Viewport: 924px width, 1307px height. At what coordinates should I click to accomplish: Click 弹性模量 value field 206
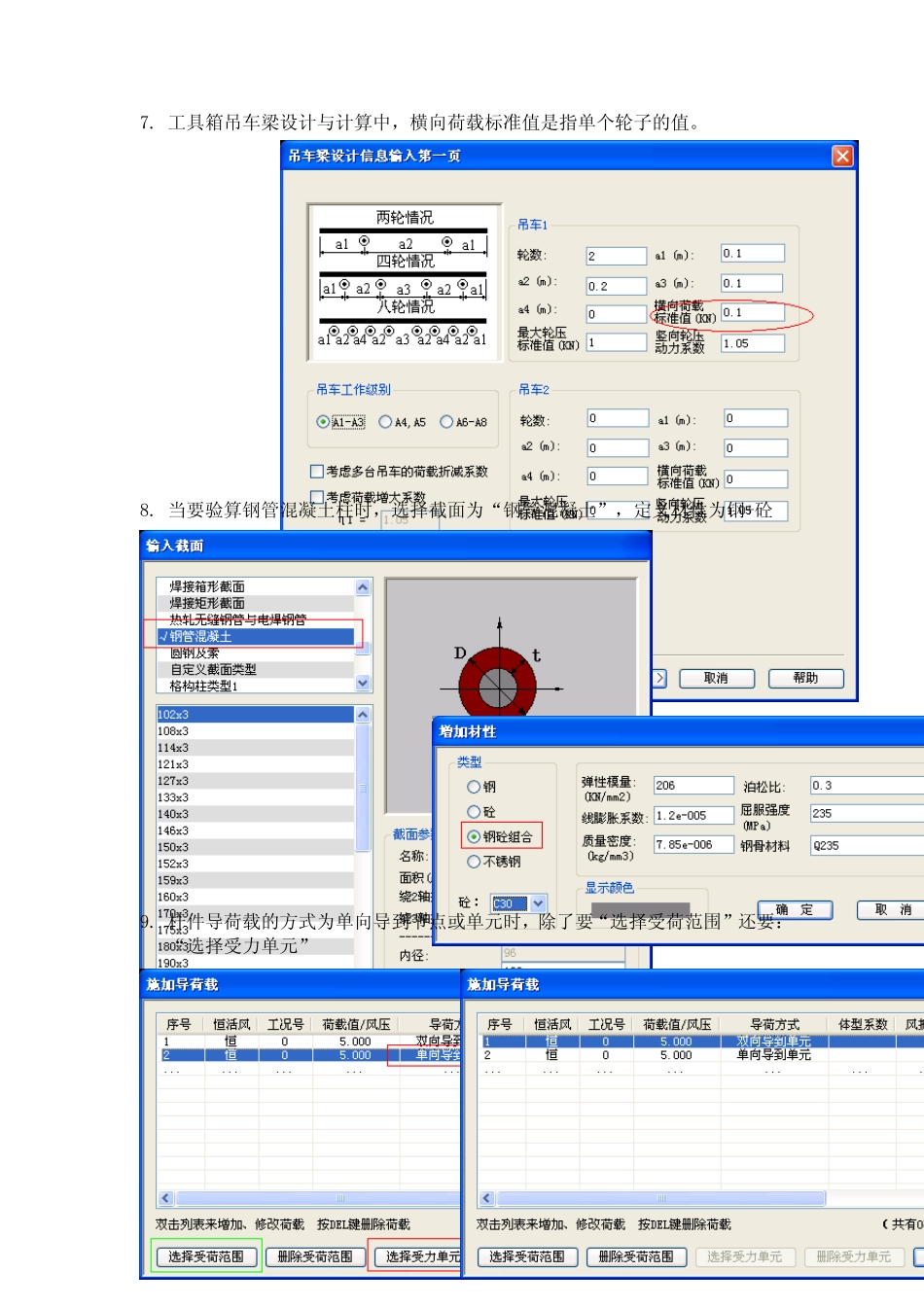pyautogui.click(x=693, y=786)
